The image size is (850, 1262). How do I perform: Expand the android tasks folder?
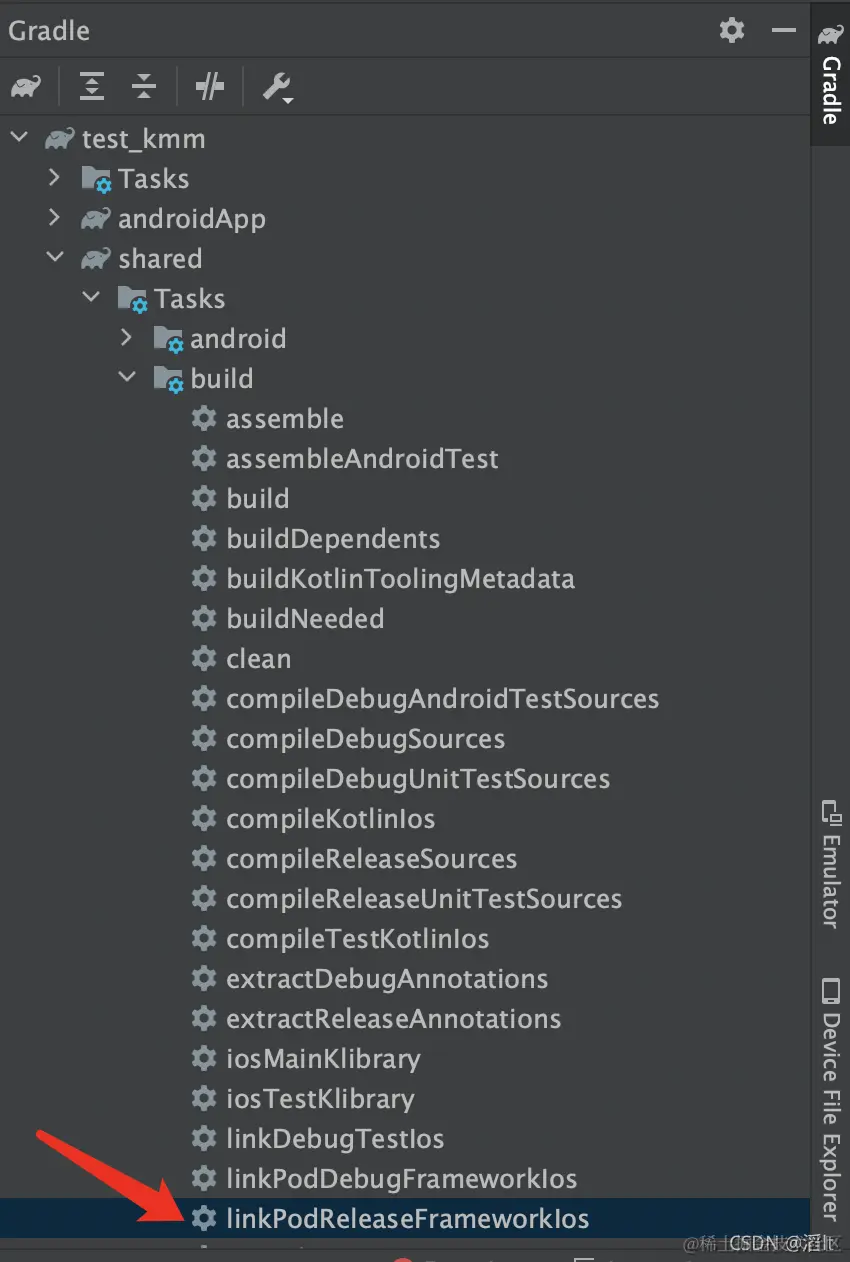126,338
